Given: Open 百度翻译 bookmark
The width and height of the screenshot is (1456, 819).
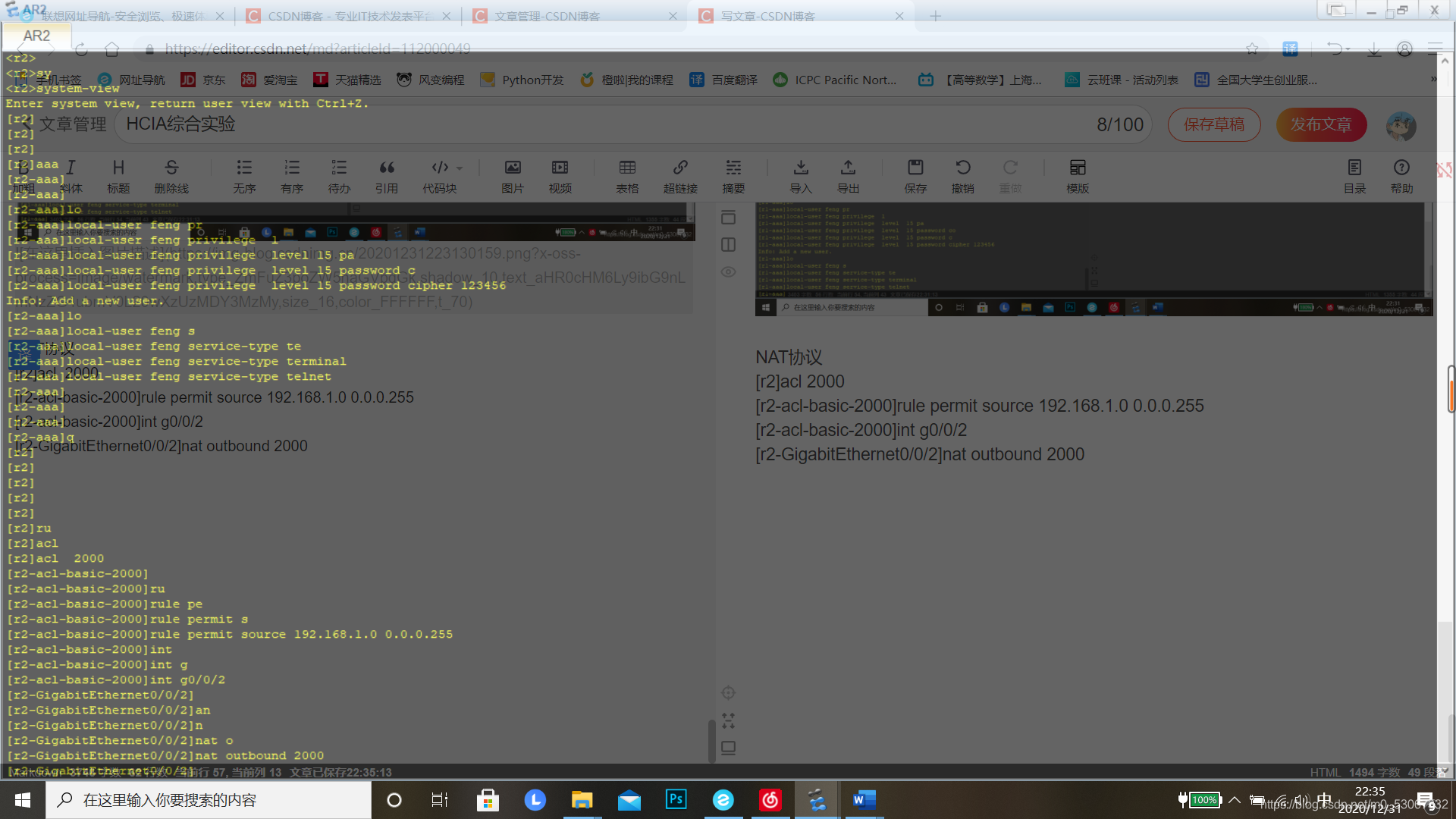Looking at the screenshot, I should (723, 80).
